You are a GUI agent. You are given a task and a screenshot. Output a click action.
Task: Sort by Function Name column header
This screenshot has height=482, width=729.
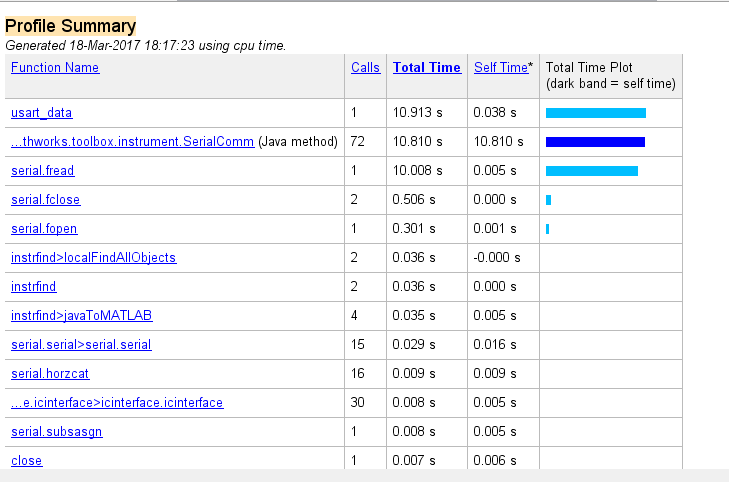click(x=55, y=68)
